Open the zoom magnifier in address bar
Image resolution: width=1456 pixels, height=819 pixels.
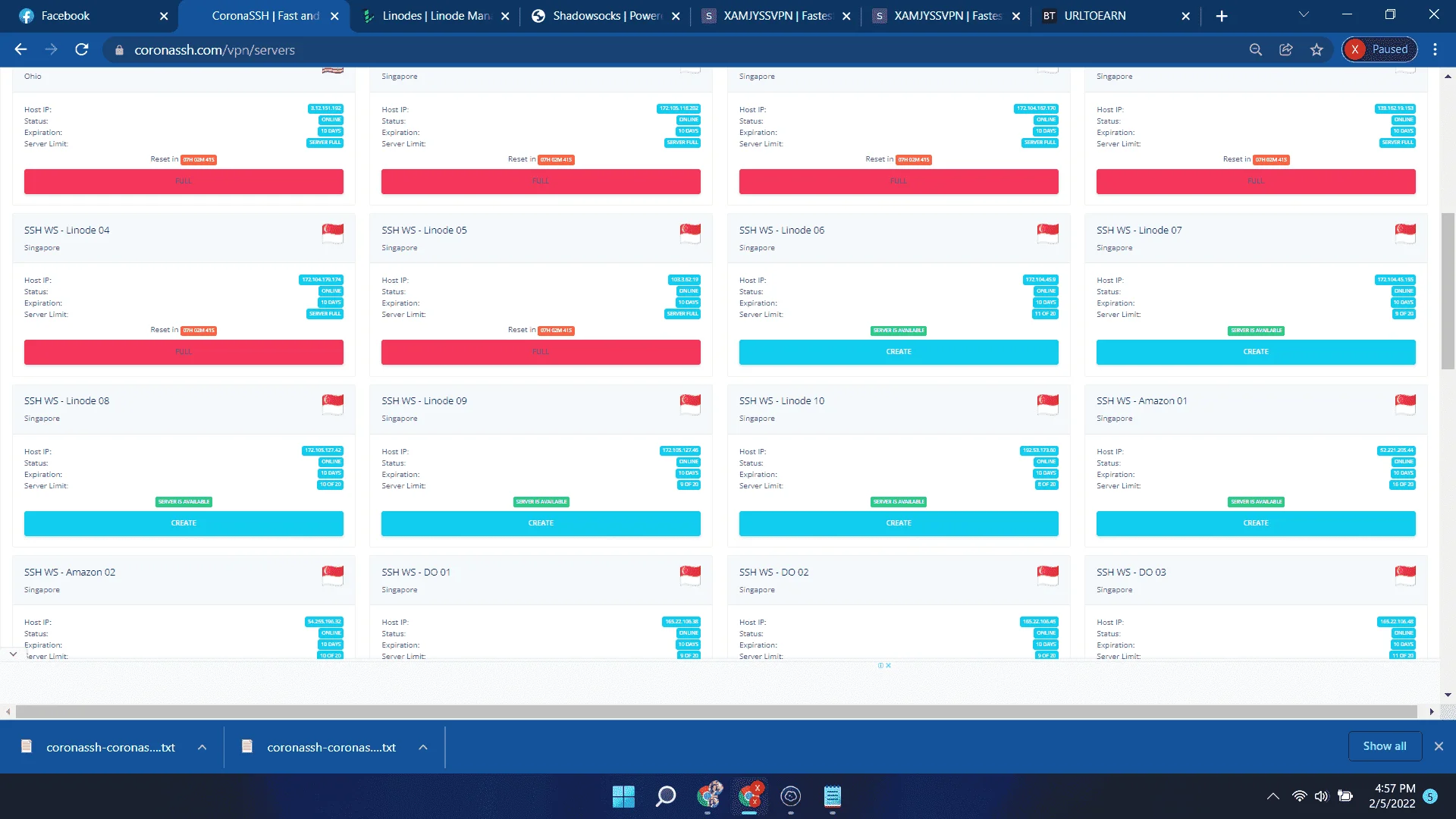(1256, 49)
